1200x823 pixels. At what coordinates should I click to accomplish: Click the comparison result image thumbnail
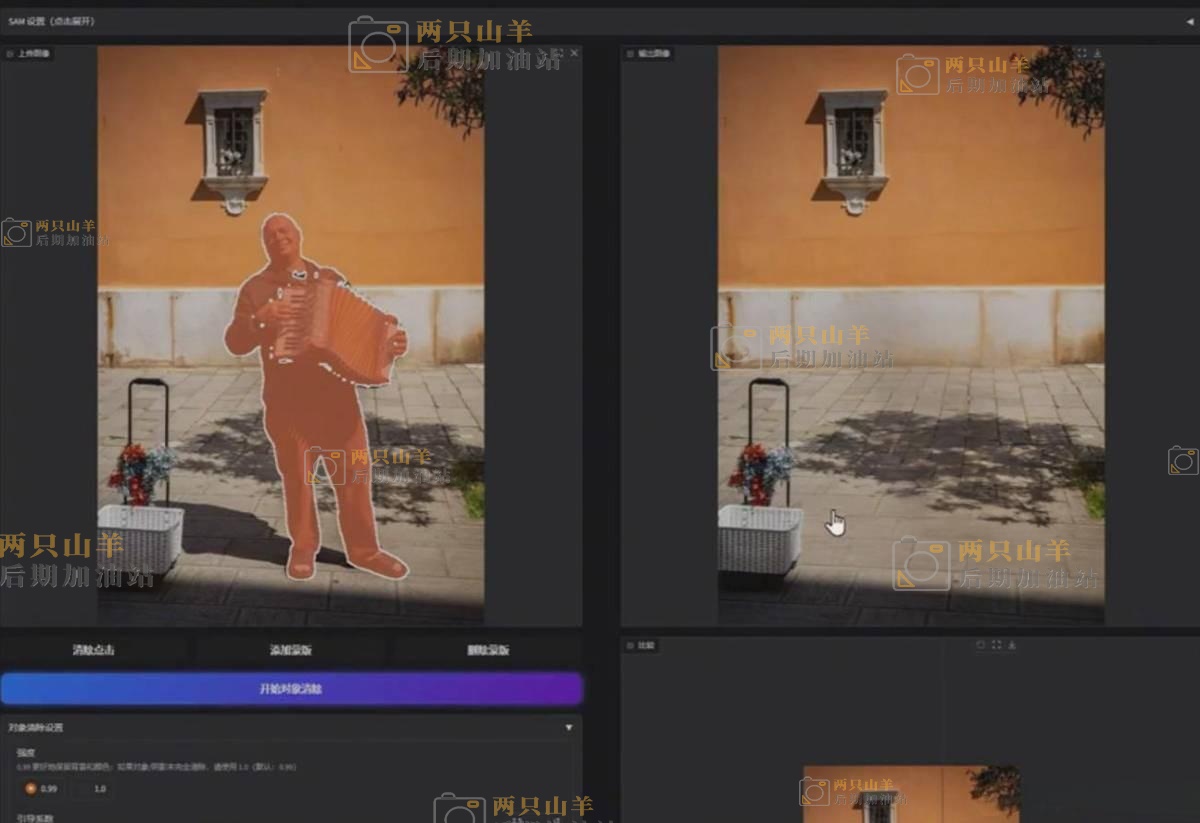910,795
